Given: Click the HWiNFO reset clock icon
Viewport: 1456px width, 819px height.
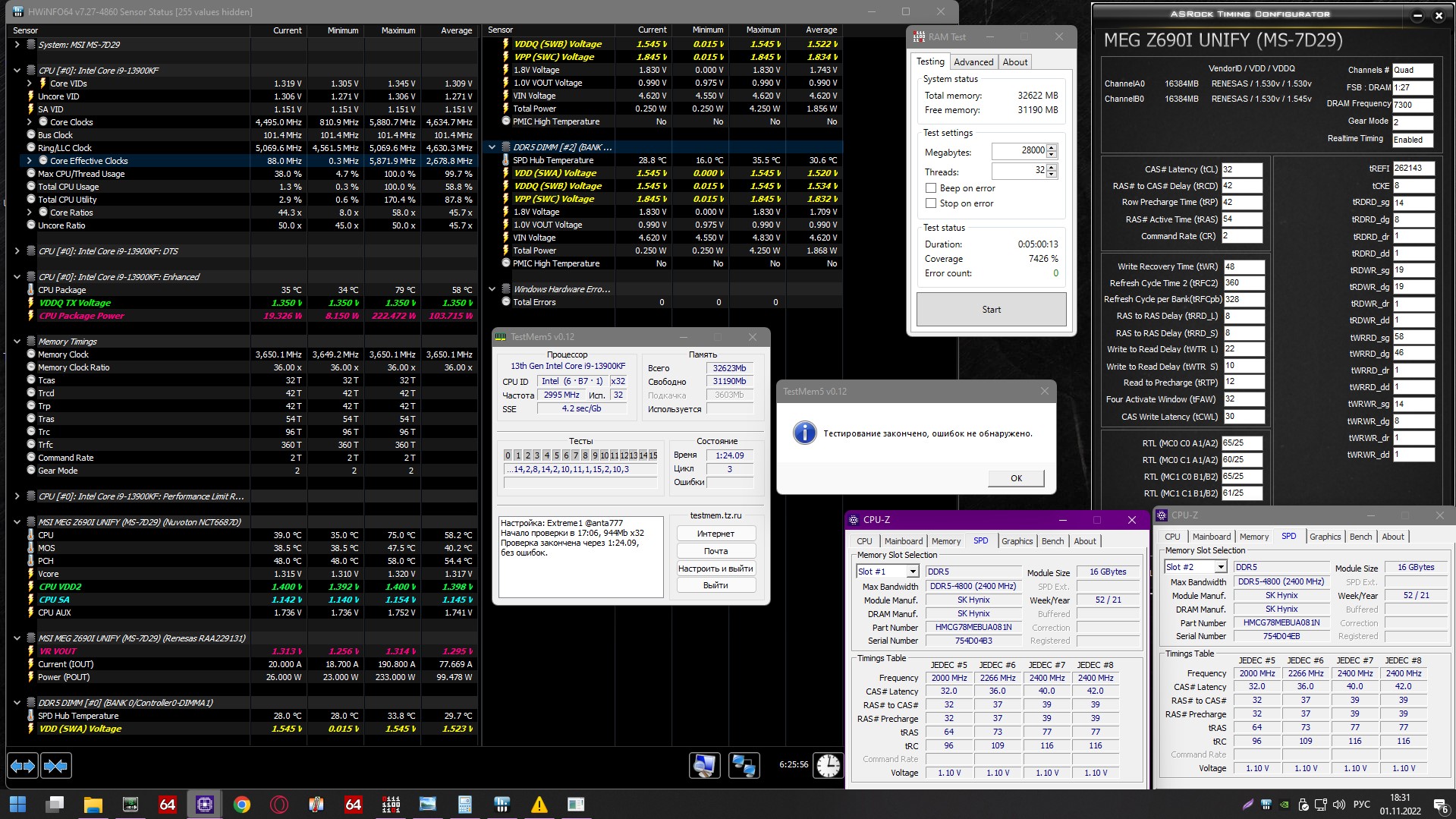Looking at the screenshot, I should tap(828, 765).
